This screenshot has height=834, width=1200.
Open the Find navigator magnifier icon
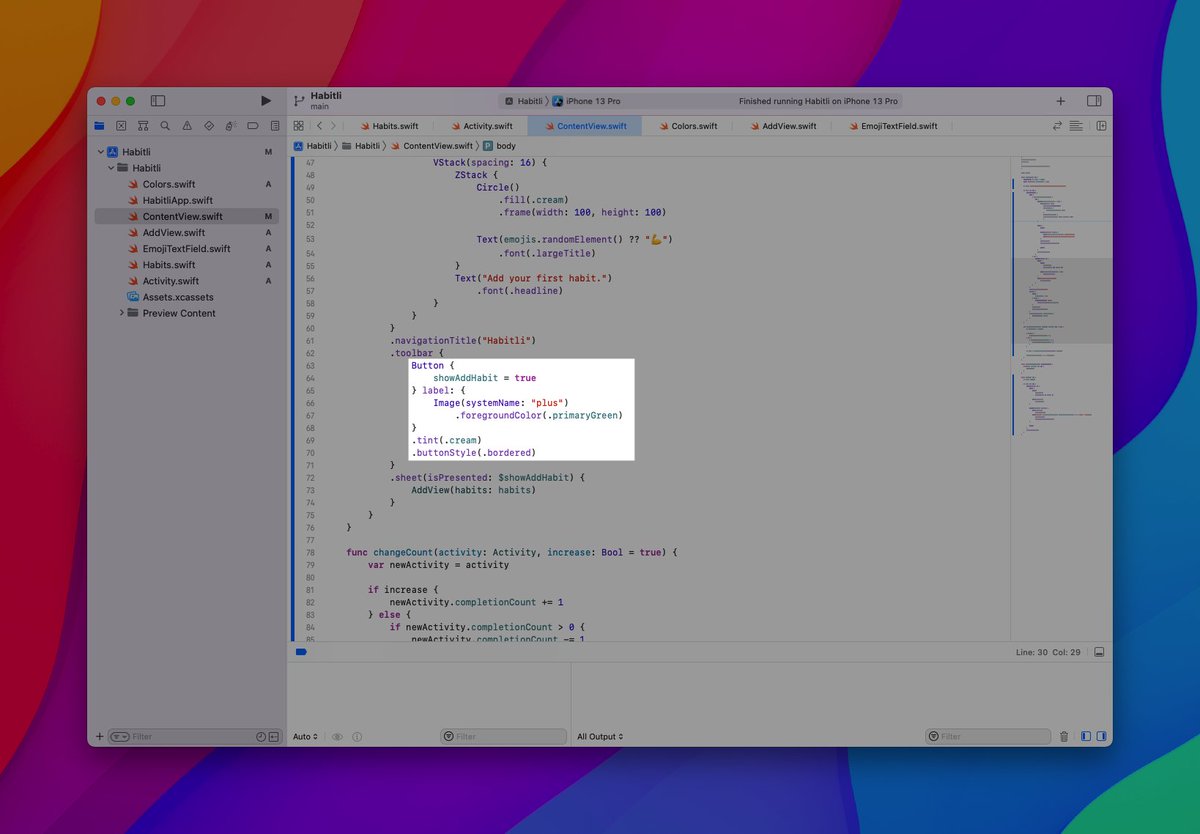click(x=165, y=126)
